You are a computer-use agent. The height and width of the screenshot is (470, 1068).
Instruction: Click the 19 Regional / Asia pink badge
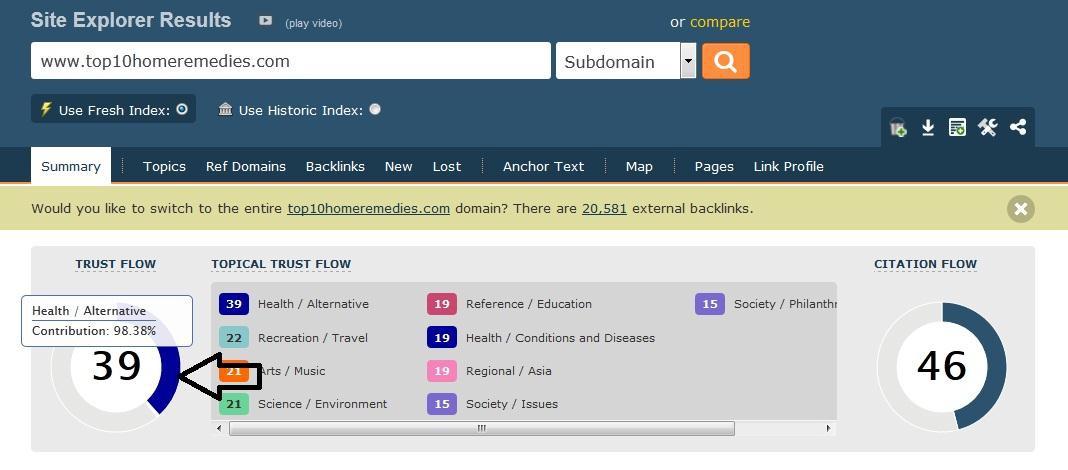[442, 371]
